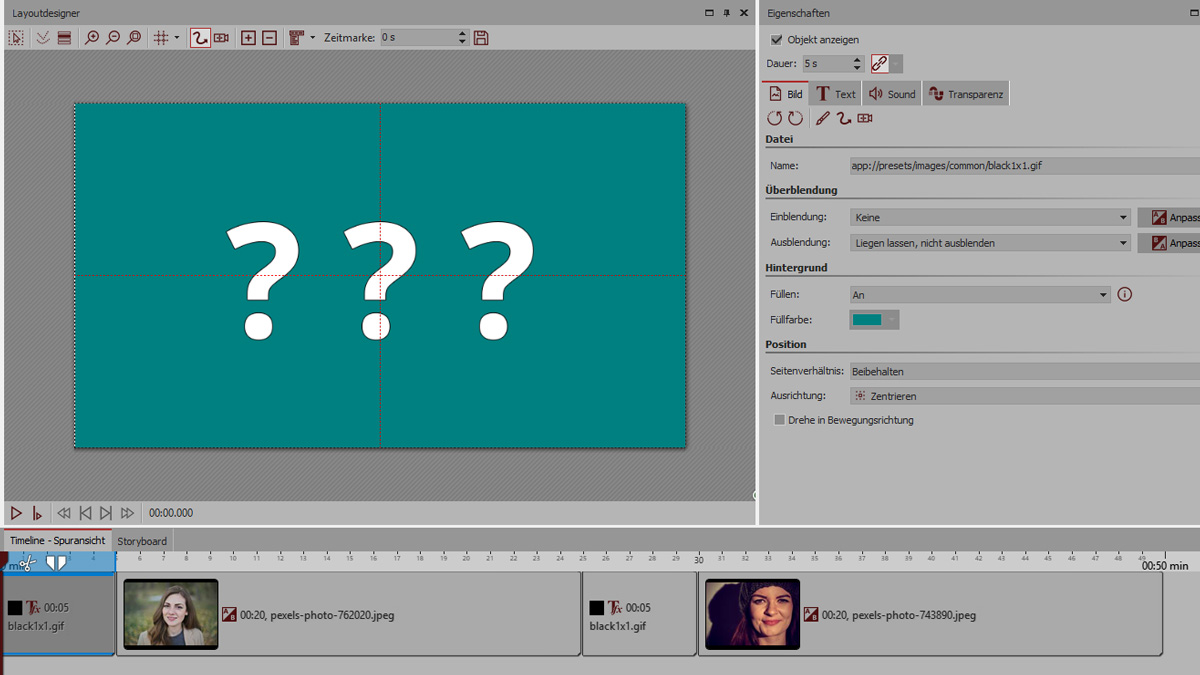Open the Einblendung dropdown
Viewport: 1200px width, 675px height.
990,217
